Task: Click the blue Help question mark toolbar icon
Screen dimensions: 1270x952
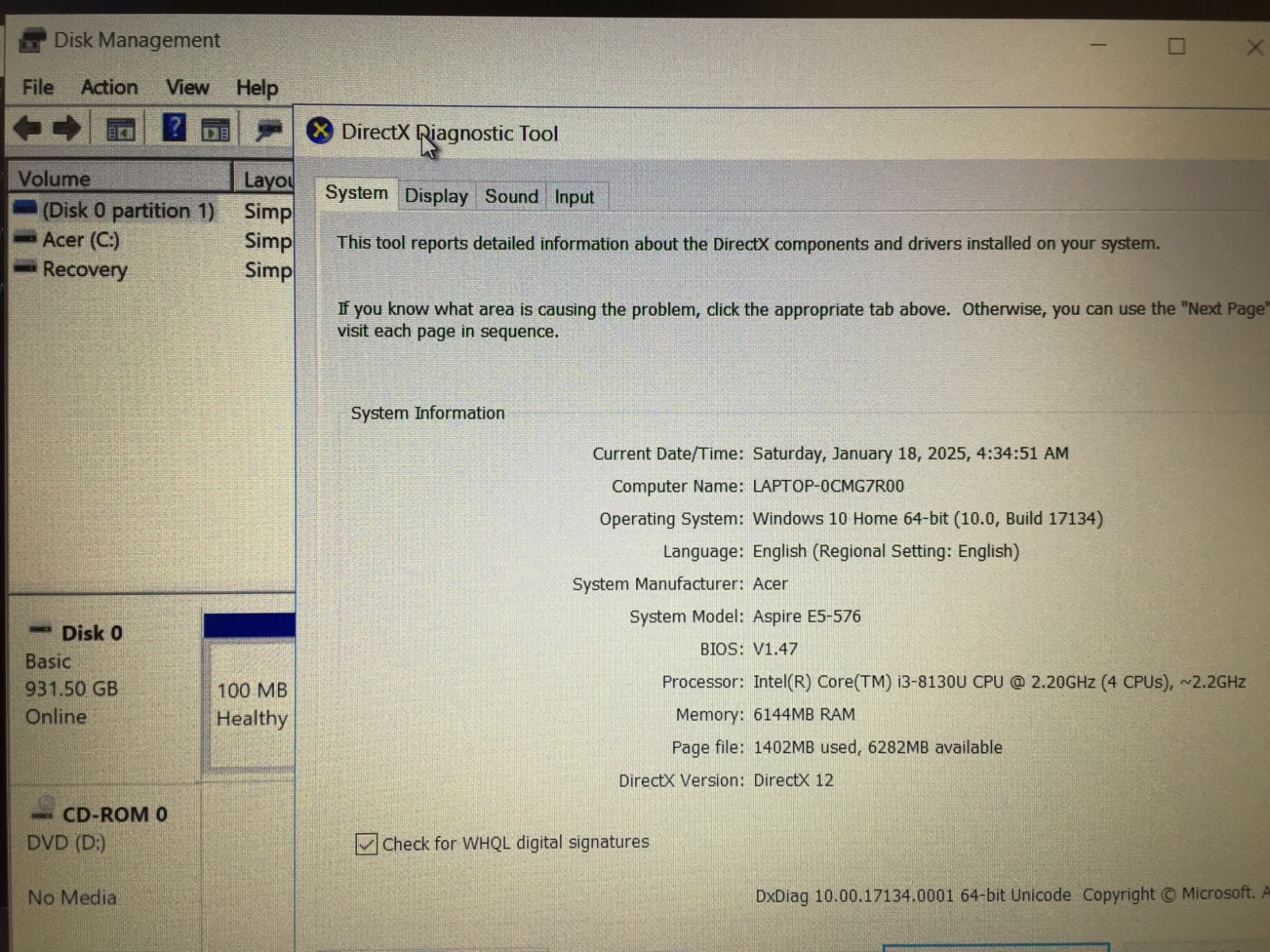Action: click(174, 128)
